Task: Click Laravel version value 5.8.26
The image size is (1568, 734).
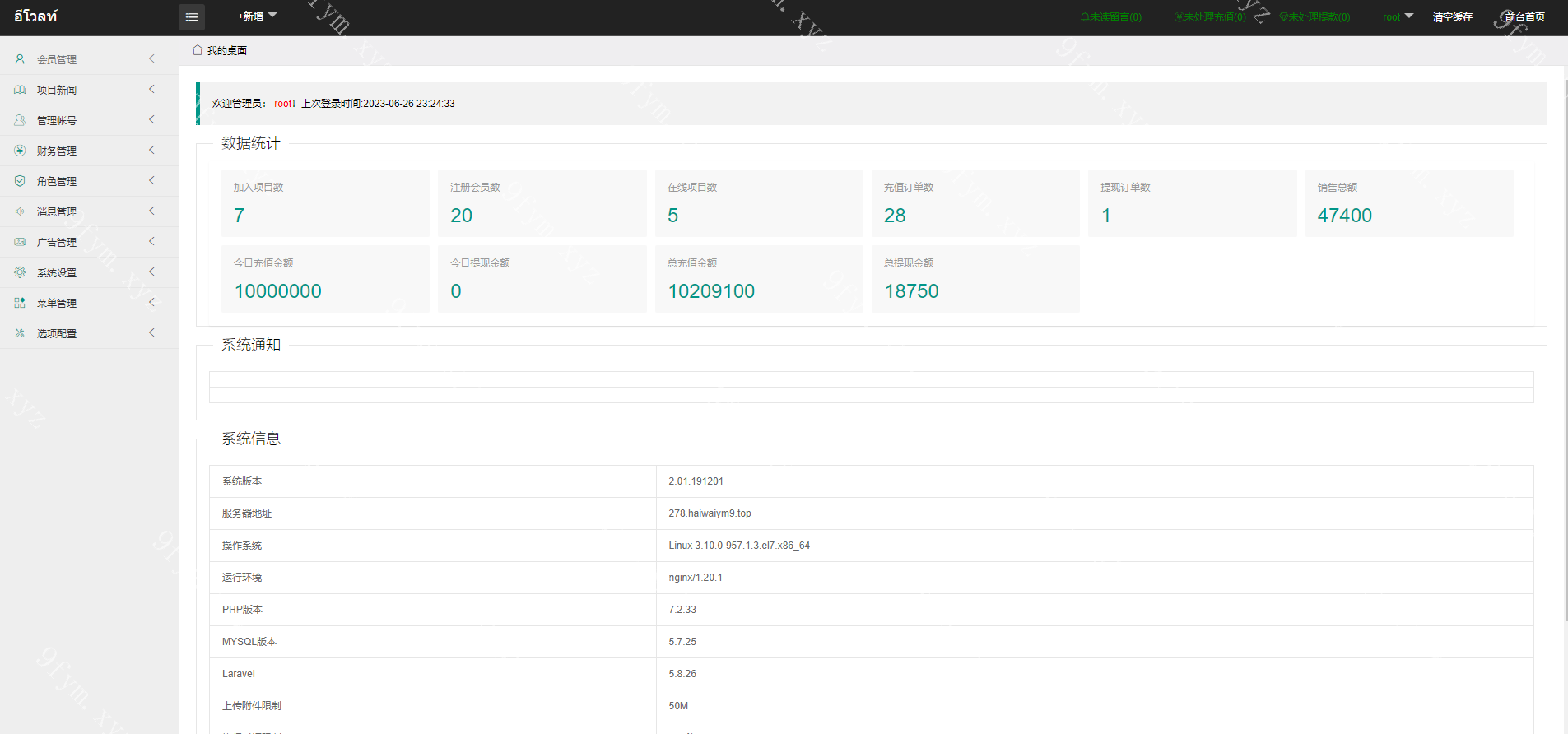Action: 682,674
